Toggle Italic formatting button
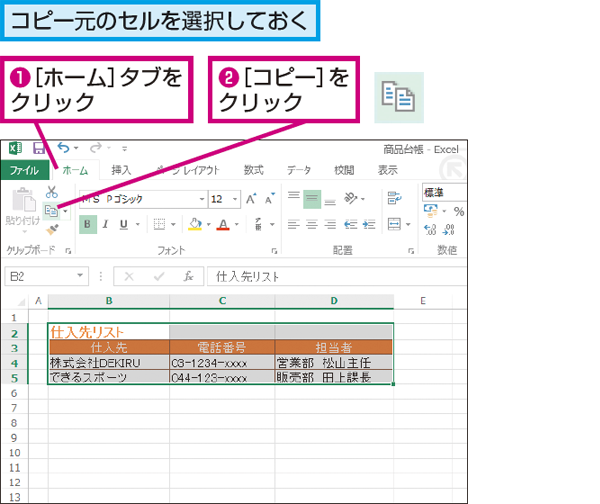Viewport: 600px width, 504px height. pyautogui.click(x=106, y=224)
